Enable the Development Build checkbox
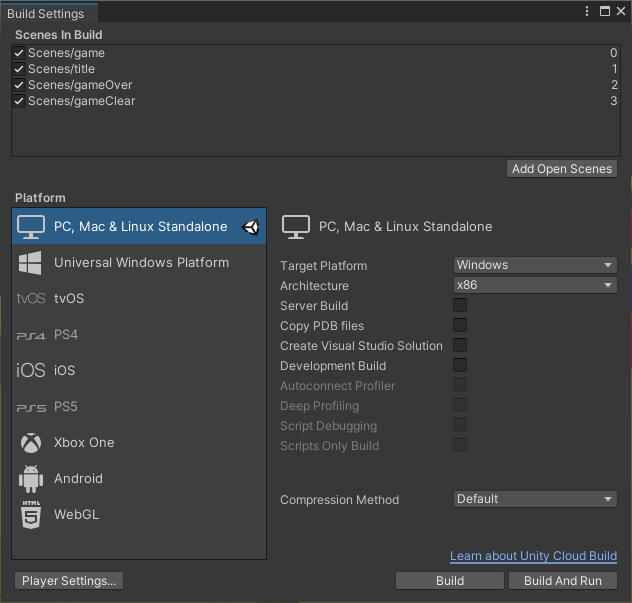Viewport: 632px width, 603px height. tap(460, 366)
